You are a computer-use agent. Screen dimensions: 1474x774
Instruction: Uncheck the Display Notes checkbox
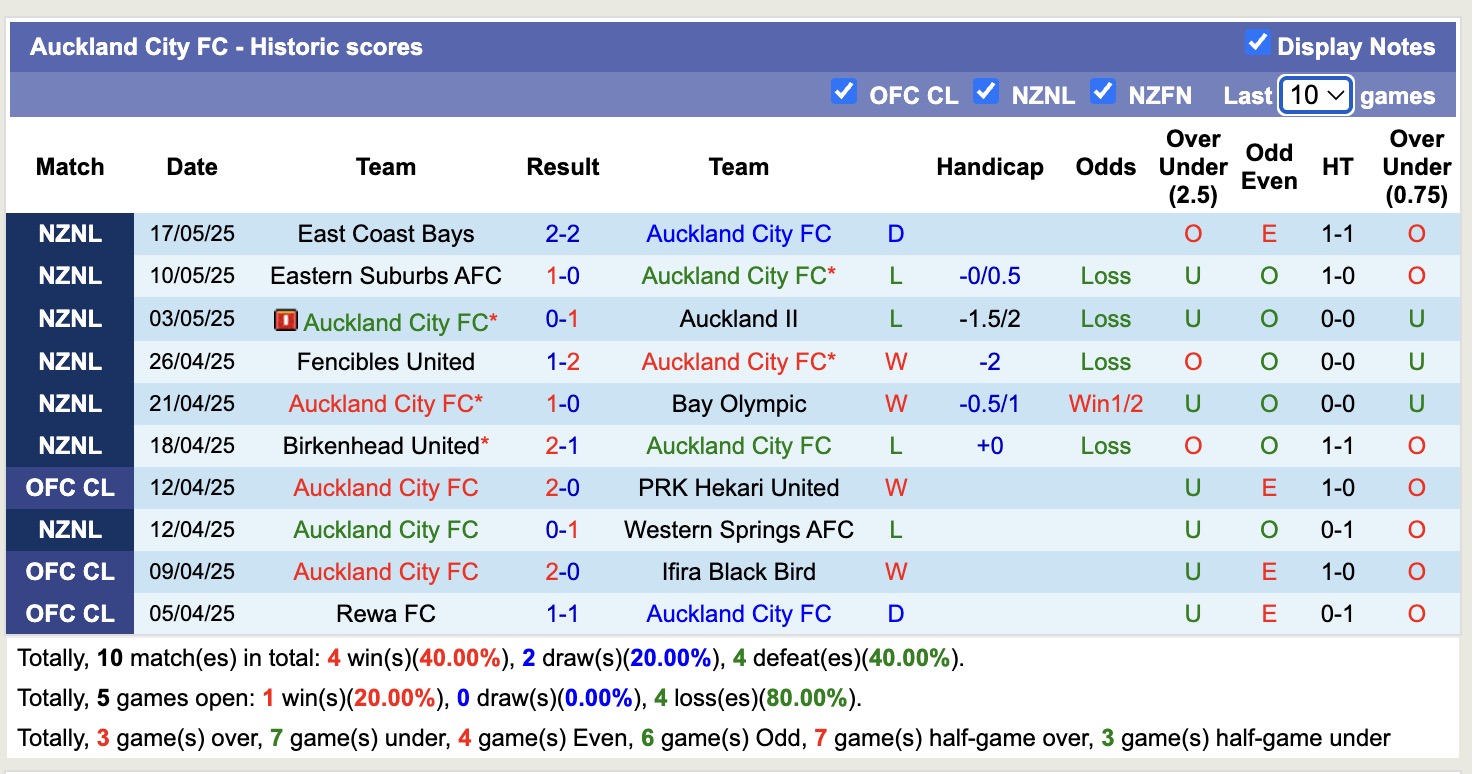(x=1260, y=44)
